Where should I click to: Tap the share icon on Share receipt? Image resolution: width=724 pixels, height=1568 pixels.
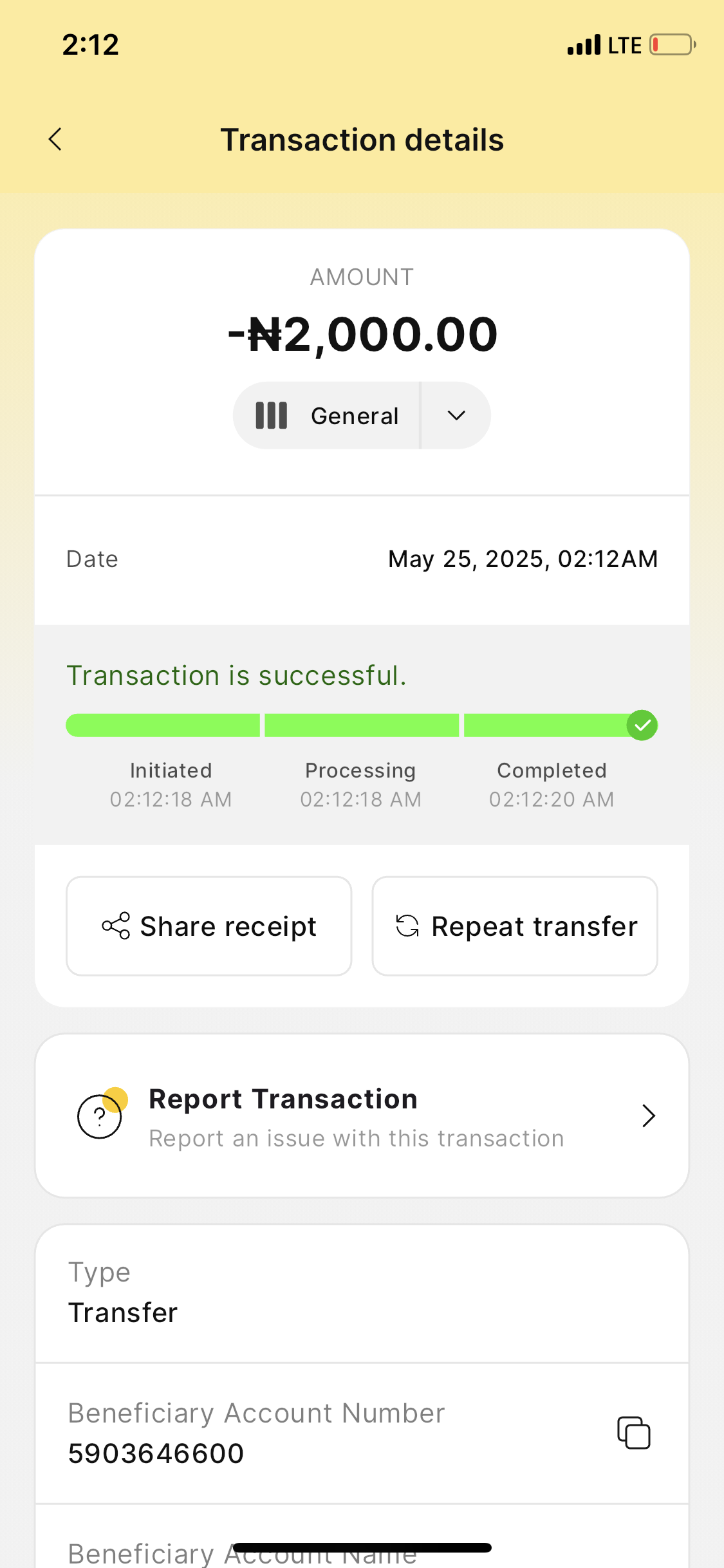coord(116,926)
